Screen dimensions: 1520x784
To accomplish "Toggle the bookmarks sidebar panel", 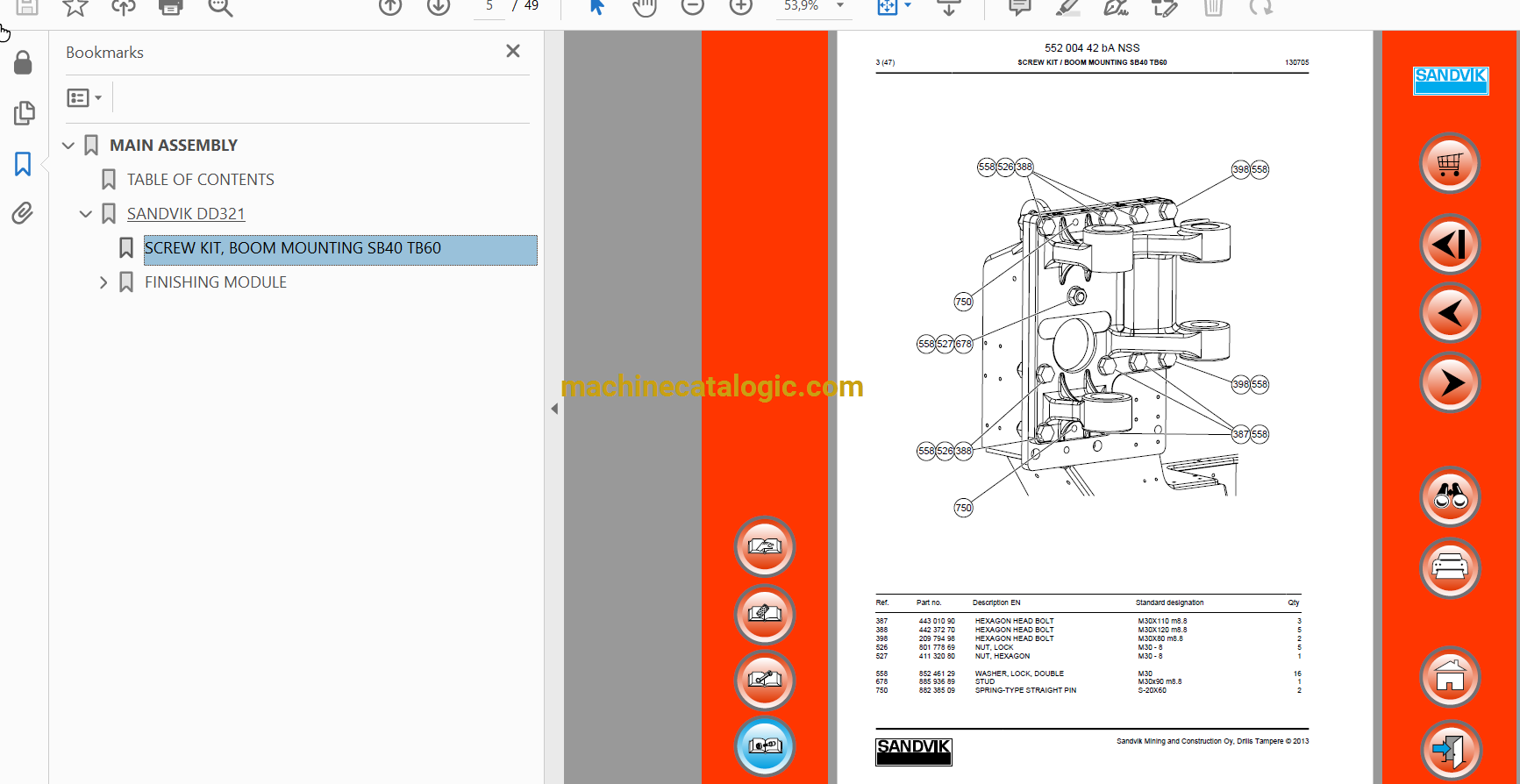I will click(24, 164).
